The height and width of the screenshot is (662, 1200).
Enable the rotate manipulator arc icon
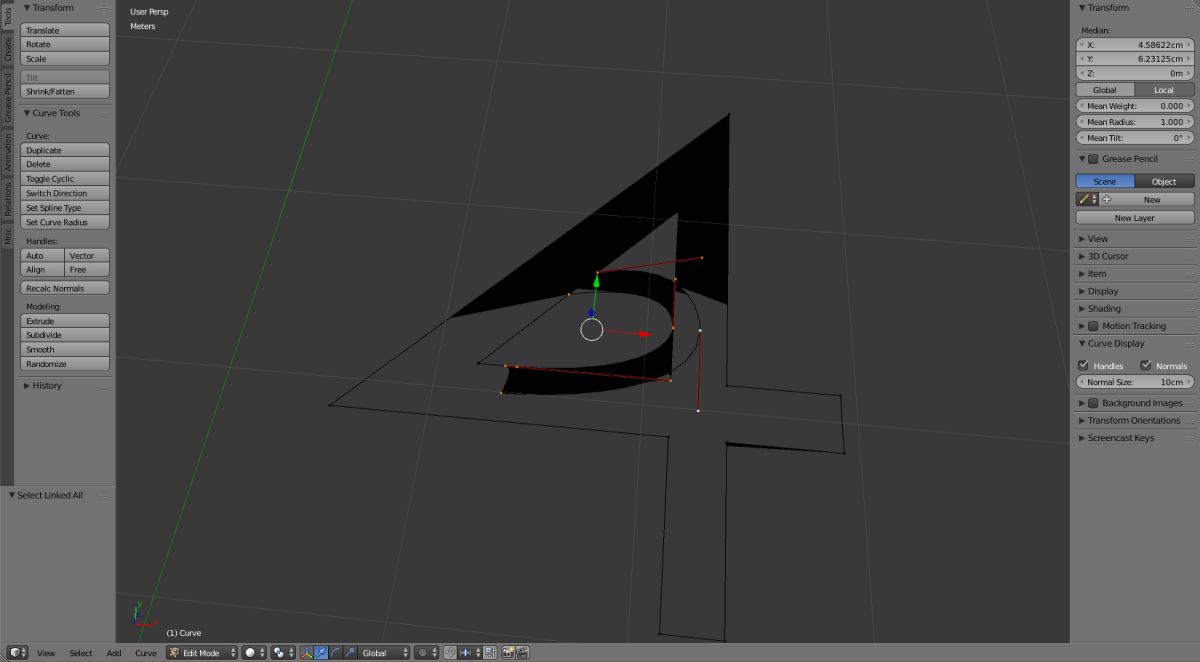[x=335, y=652]
